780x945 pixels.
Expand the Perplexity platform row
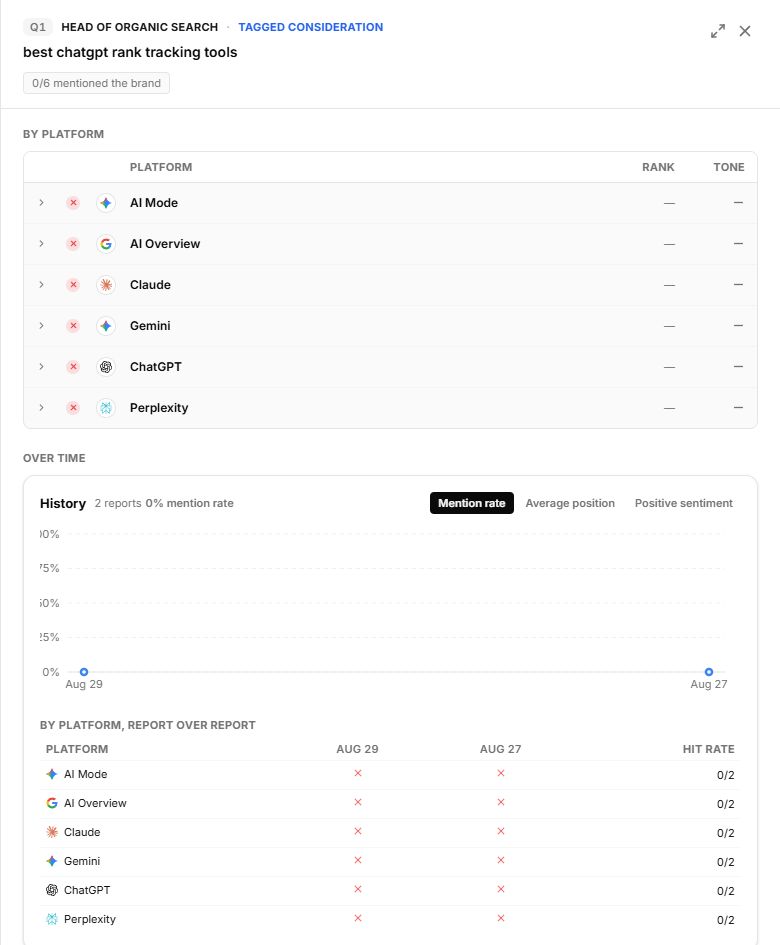click(41, 407)
